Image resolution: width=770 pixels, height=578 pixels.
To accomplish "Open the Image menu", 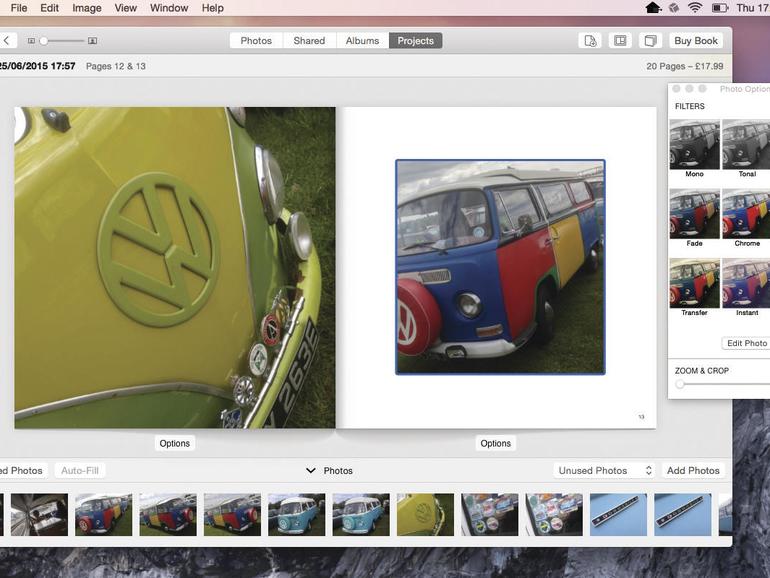I will pyautogui.click(x=87, y=8).
